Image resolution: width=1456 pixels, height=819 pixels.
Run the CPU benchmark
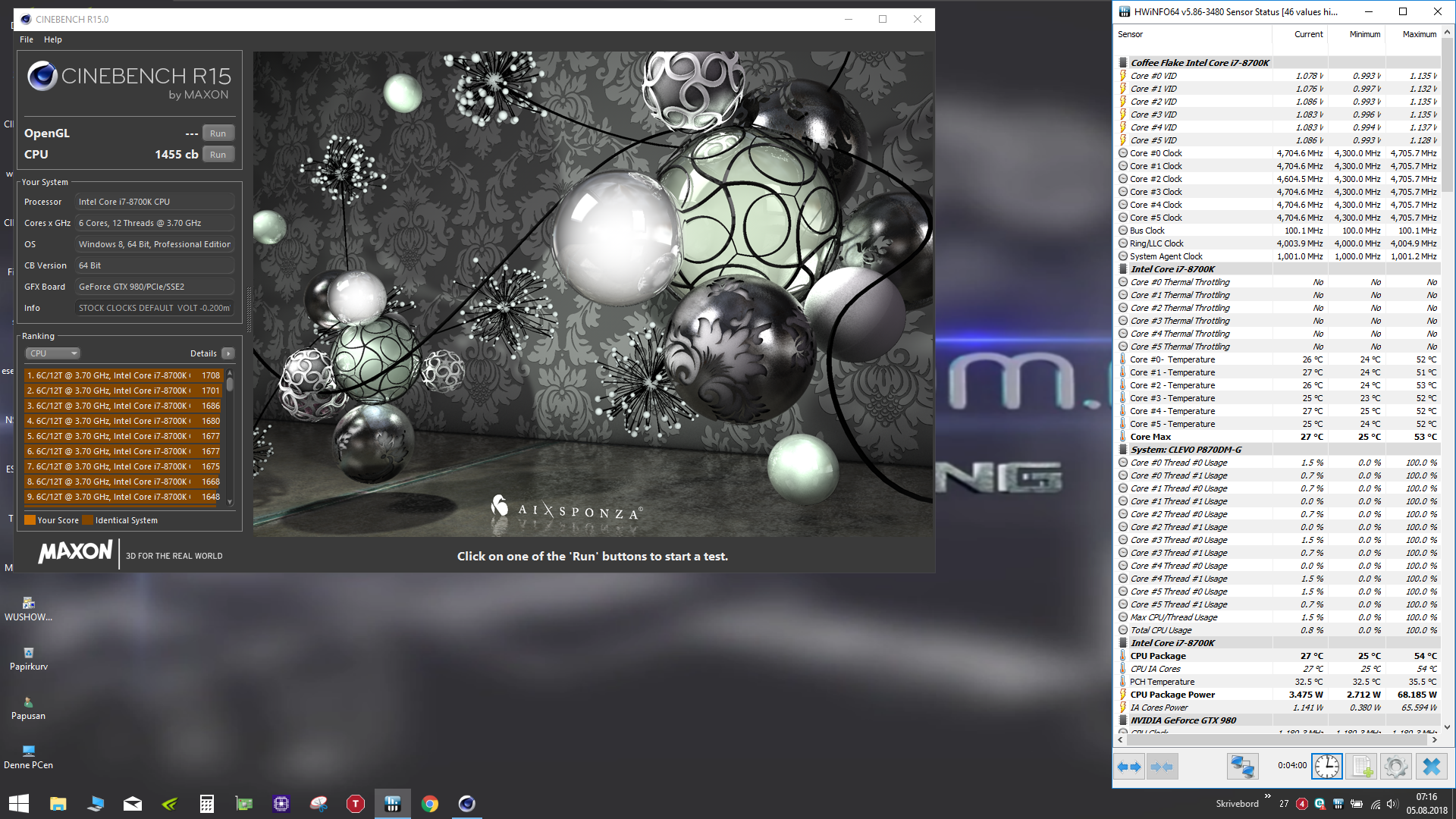pos(218,155)
